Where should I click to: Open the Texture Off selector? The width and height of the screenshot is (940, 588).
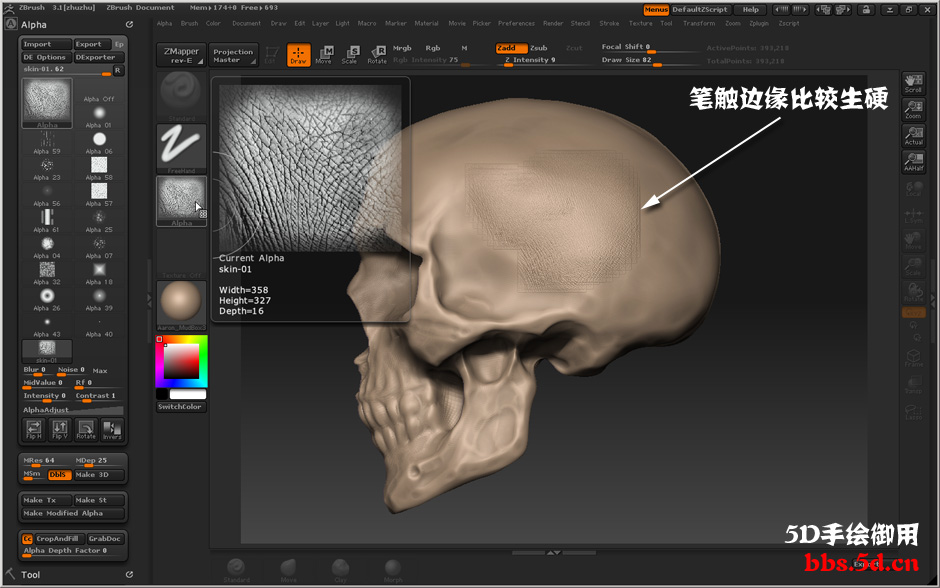pos(181,254)
